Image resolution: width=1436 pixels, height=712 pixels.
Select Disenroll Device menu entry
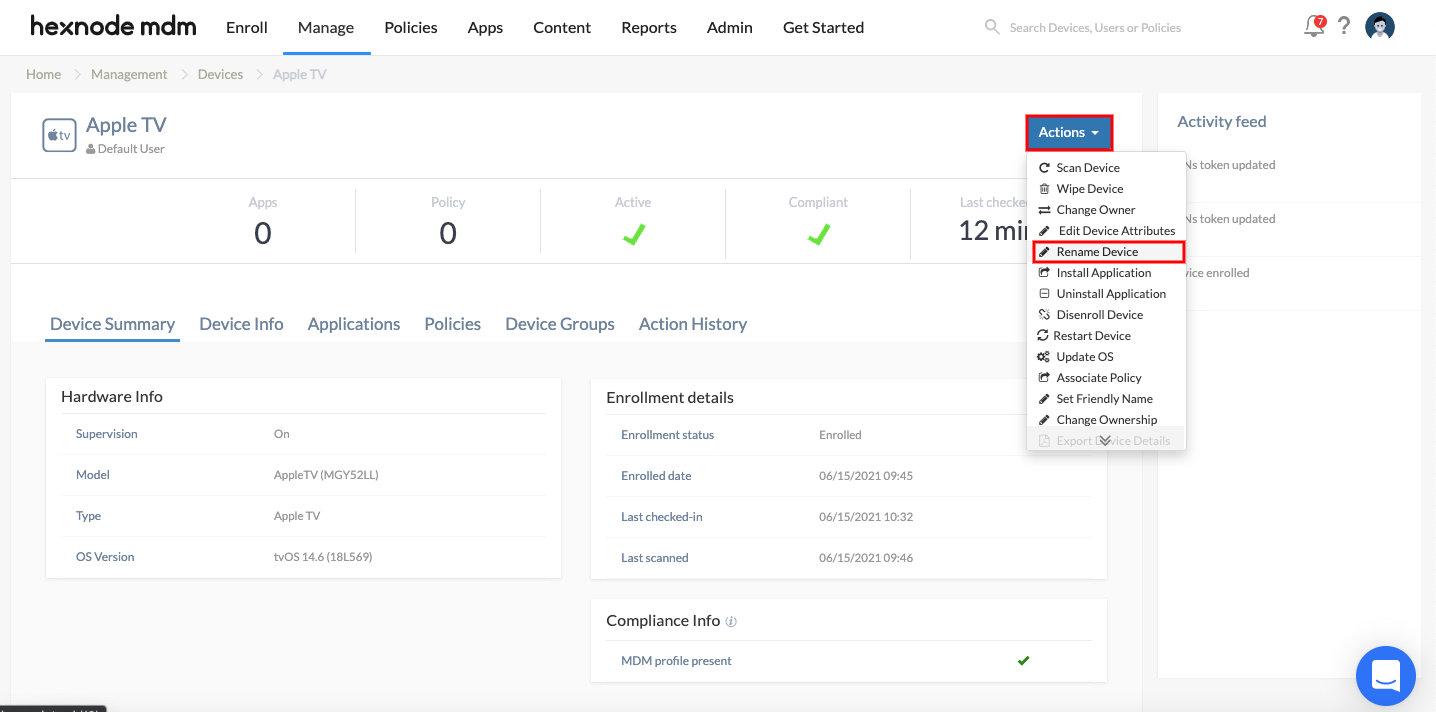(x=1100, y=315)
